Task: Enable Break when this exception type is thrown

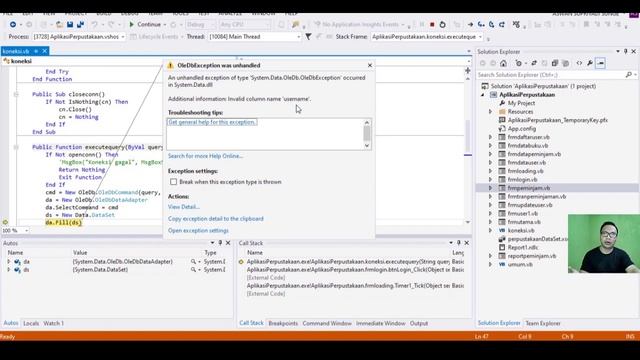Action: (x=173, y=182)
